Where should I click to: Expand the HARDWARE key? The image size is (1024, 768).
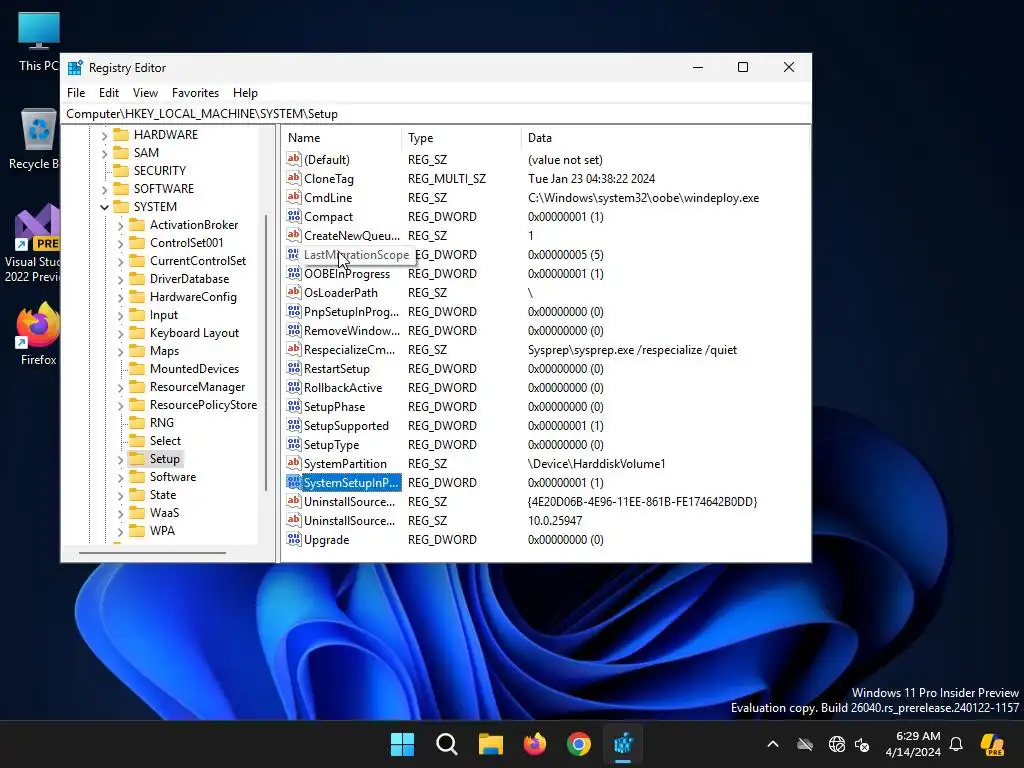coord(104,135)
